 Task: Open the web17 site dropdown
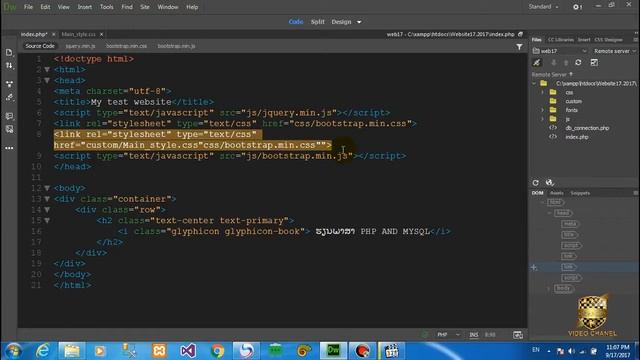click(x=559, y=51)
